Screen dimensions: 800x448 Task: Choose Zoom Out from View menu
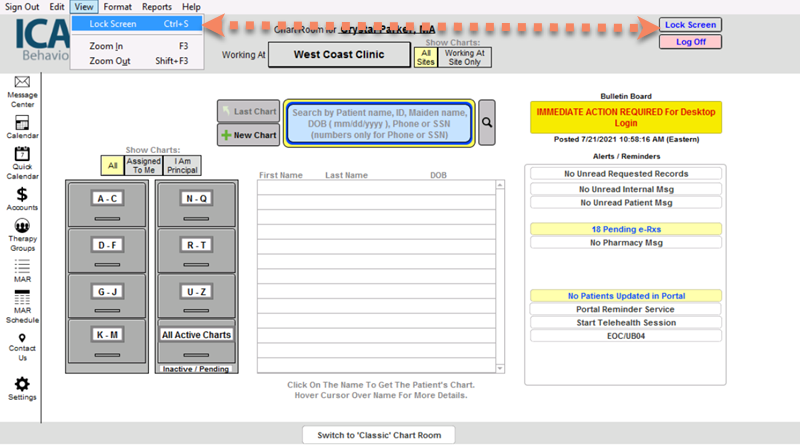click(137, 61)
